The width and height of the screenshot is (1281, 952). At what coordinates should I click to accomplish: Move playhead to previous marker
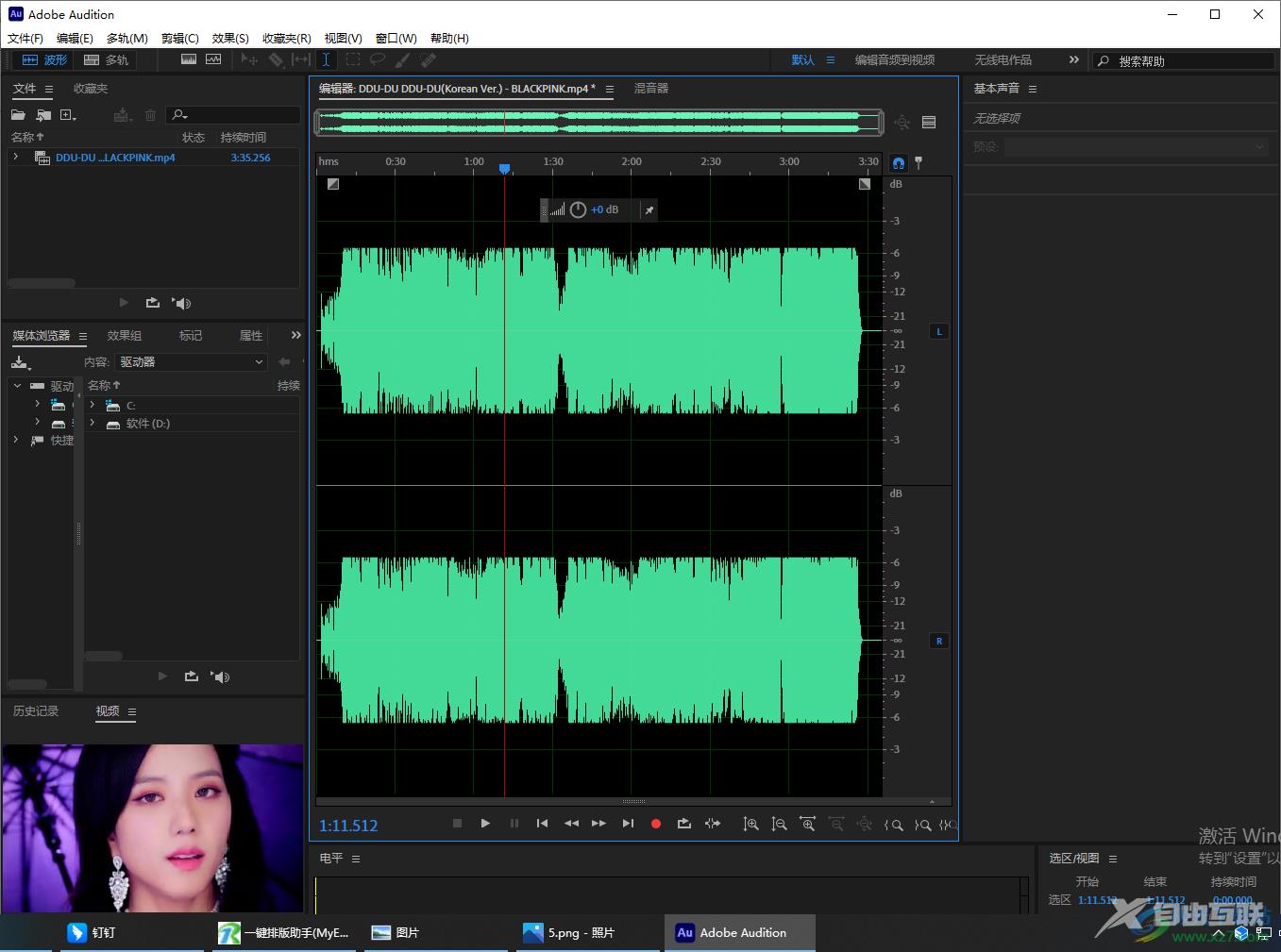click(542, 824)
